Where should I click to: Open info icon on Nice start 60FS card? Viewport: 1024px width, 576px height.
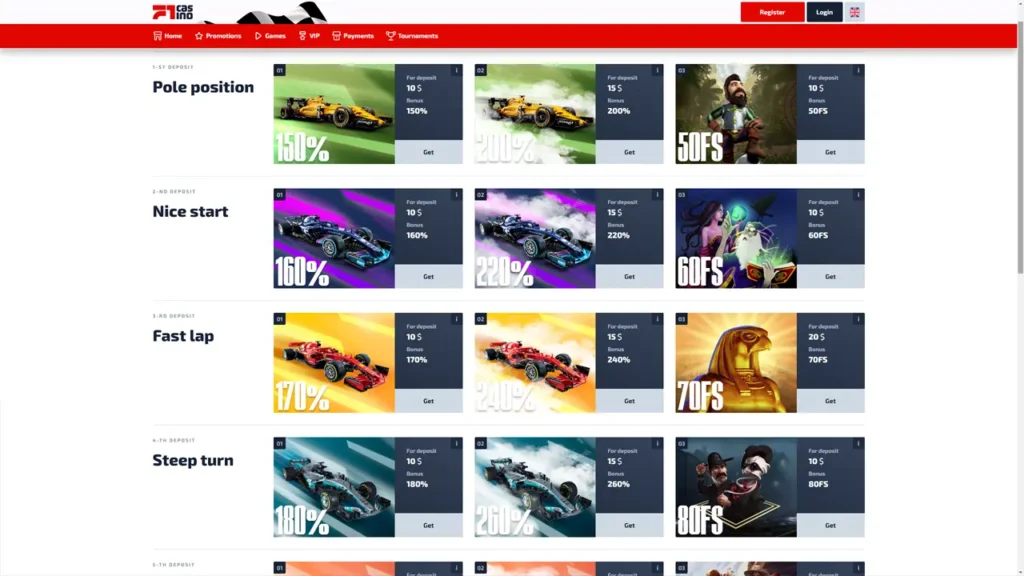[x=859, y=195]
